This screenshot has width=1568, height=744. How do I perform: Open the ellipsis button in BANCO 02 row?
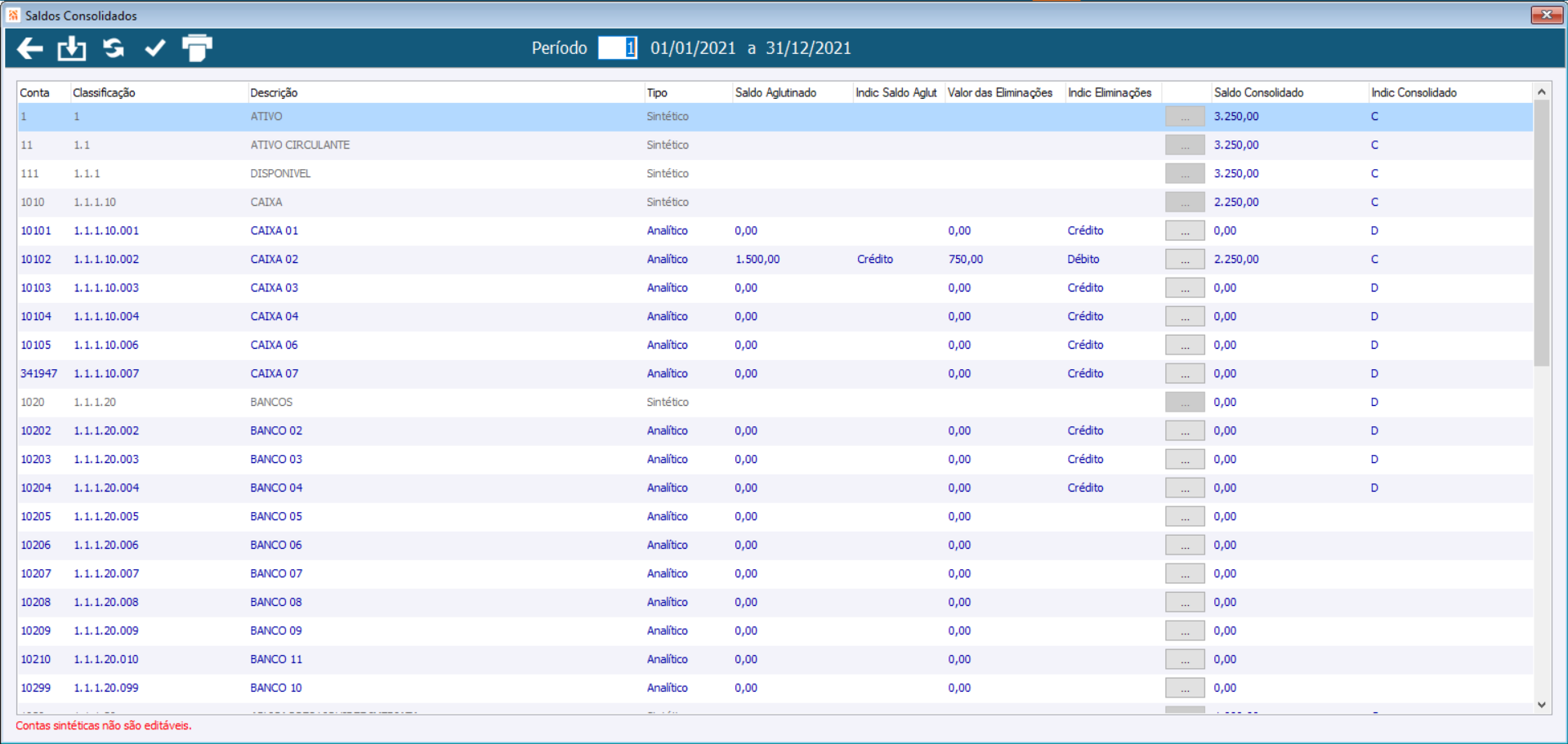click(1185, 431)
